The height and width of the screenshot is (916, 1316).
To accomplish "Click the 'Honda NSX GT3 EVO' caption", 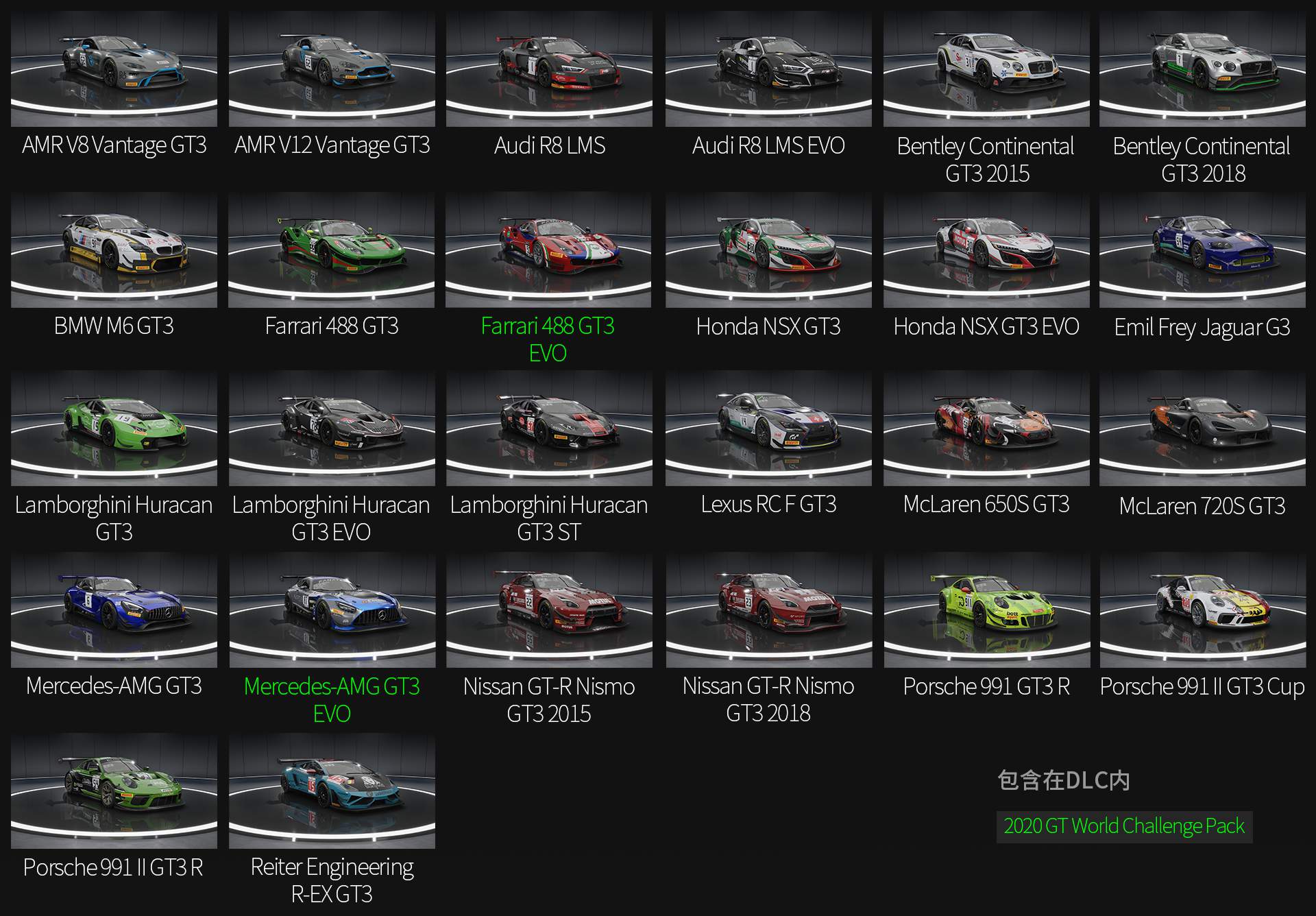I will [986, 326].
